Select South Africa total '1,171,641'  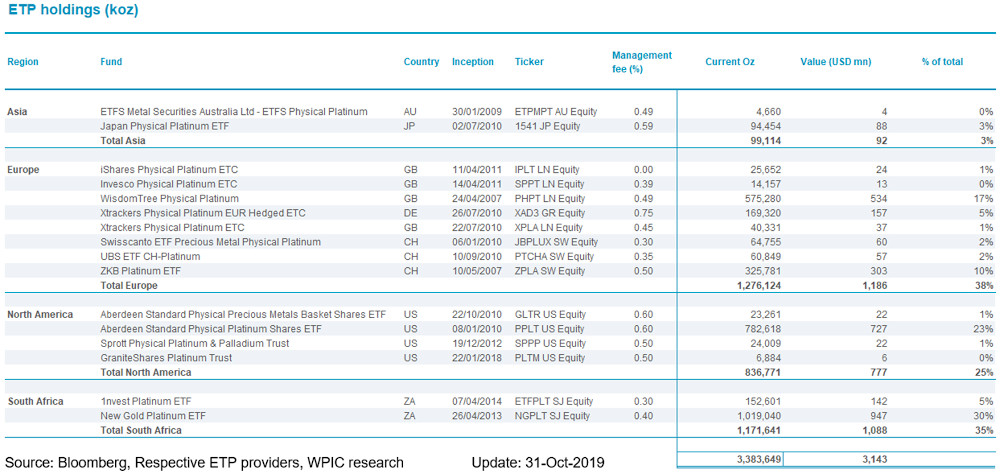760,431
